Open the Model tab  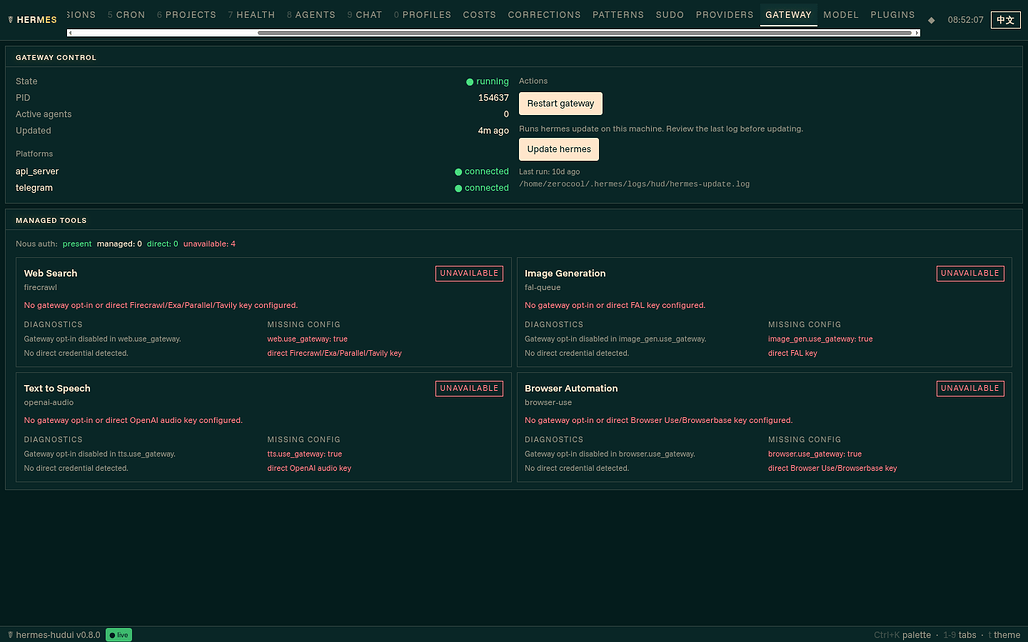840,14
